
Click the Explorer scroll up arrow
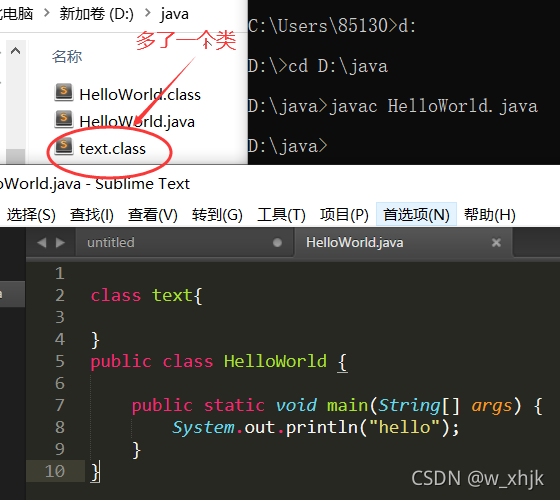coord(15,51)
